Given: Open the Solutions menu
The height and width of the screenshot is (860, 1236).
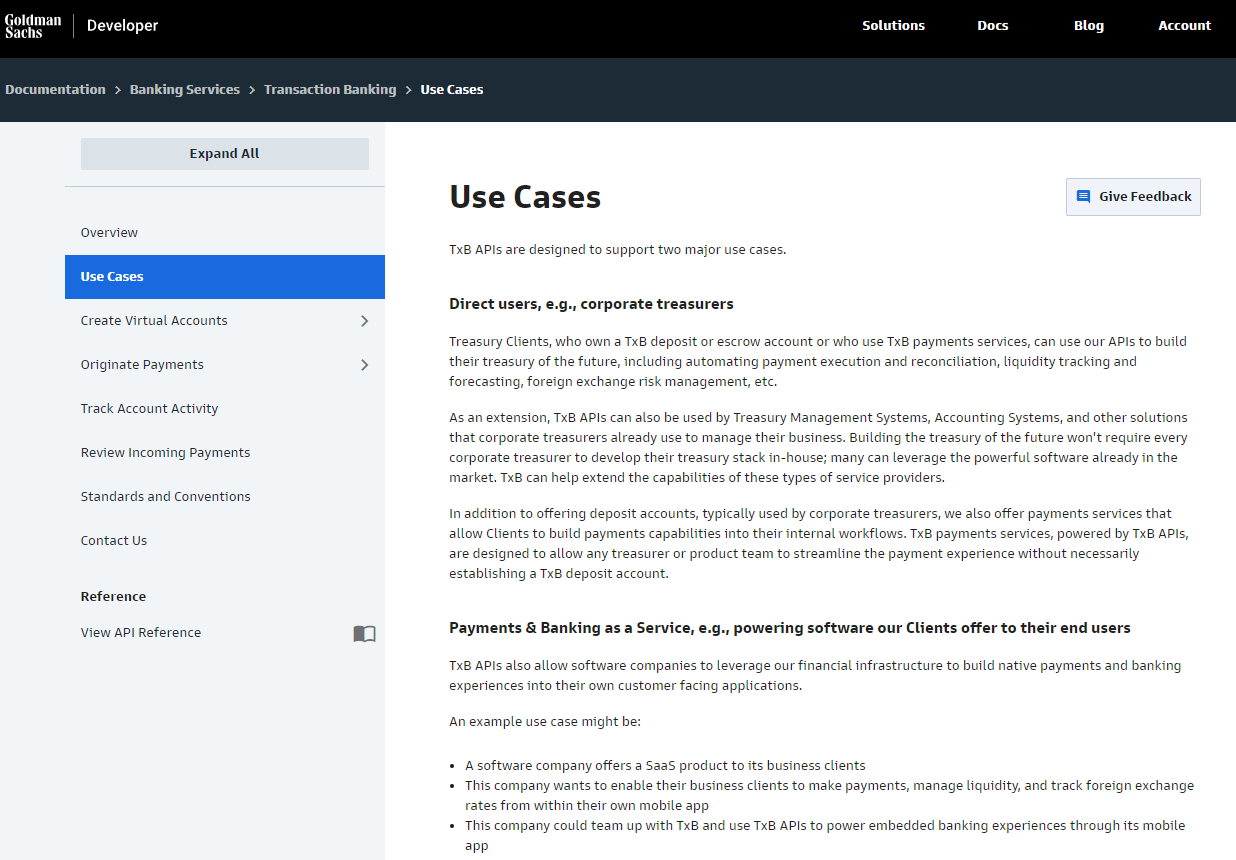Looking at the screenshot, I should (893, 26).
